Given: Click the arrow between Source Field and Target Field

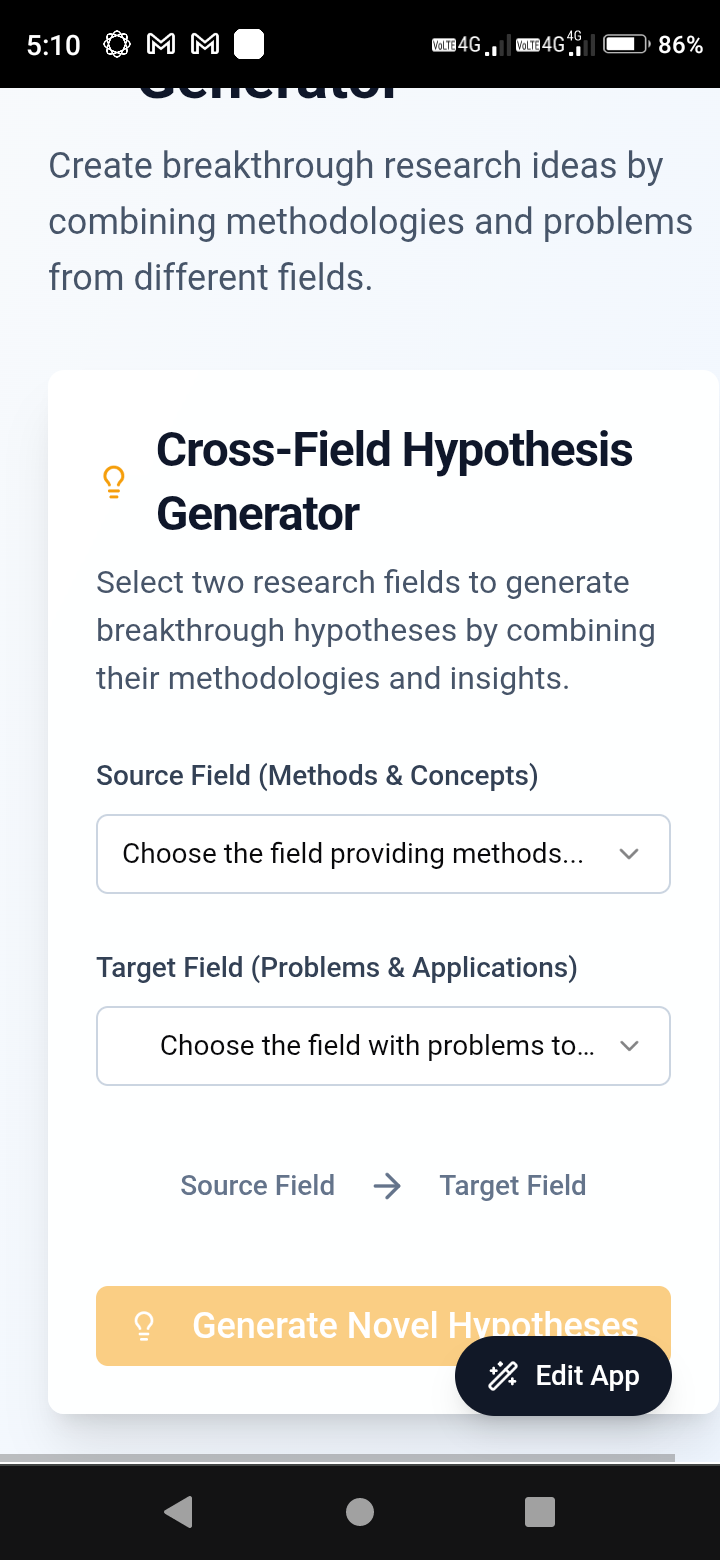Looking at the screenshot, I should [387, 1186].
